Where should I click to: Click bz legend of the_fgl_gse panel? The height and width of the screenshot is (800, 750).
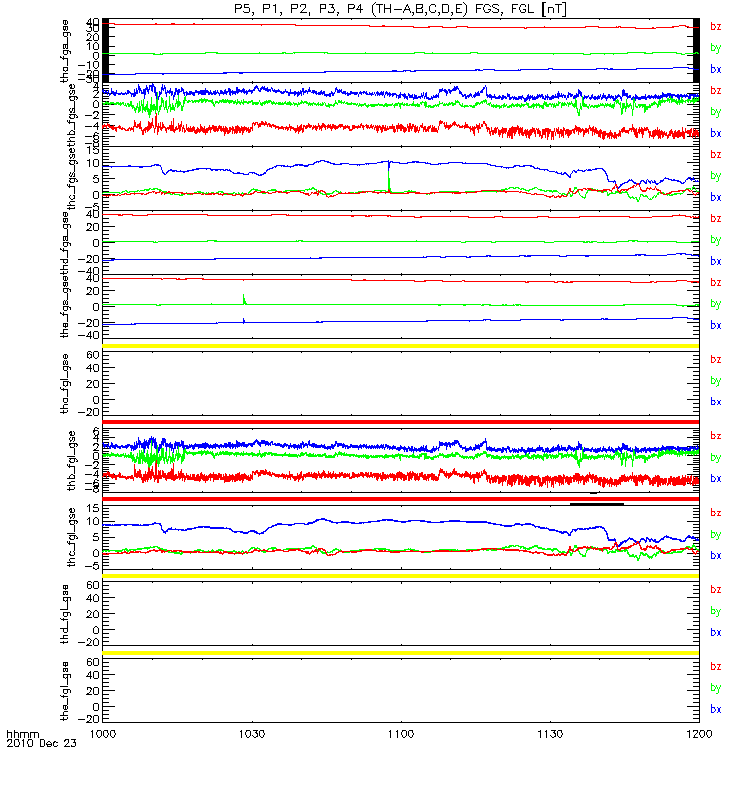pyautogui.click(x=716, y=666)
